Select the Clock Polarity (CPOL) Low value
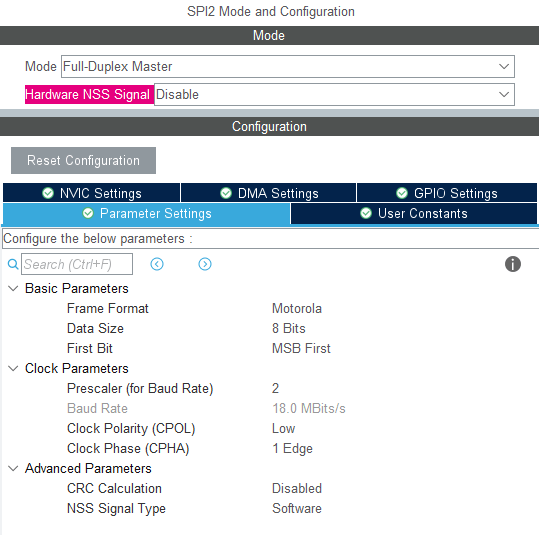539x535 pixels. (283, 428)
